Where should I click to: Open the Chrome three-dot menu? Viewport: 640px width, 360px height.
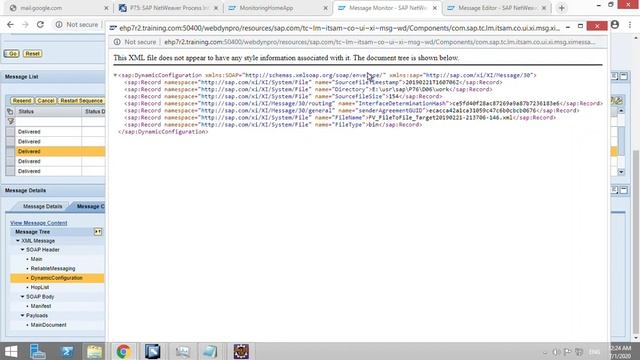tap(630, 24)
